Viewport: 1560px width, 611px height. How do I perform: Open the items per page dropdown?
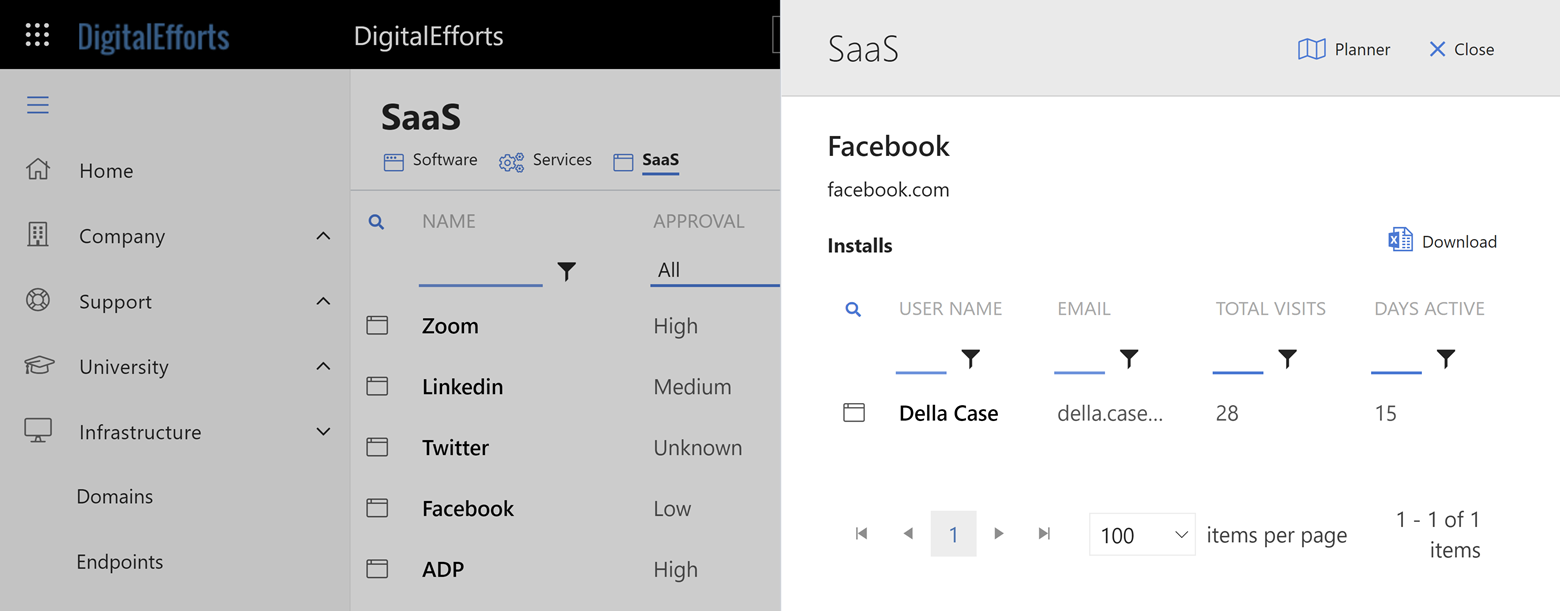click(1143, 535)
